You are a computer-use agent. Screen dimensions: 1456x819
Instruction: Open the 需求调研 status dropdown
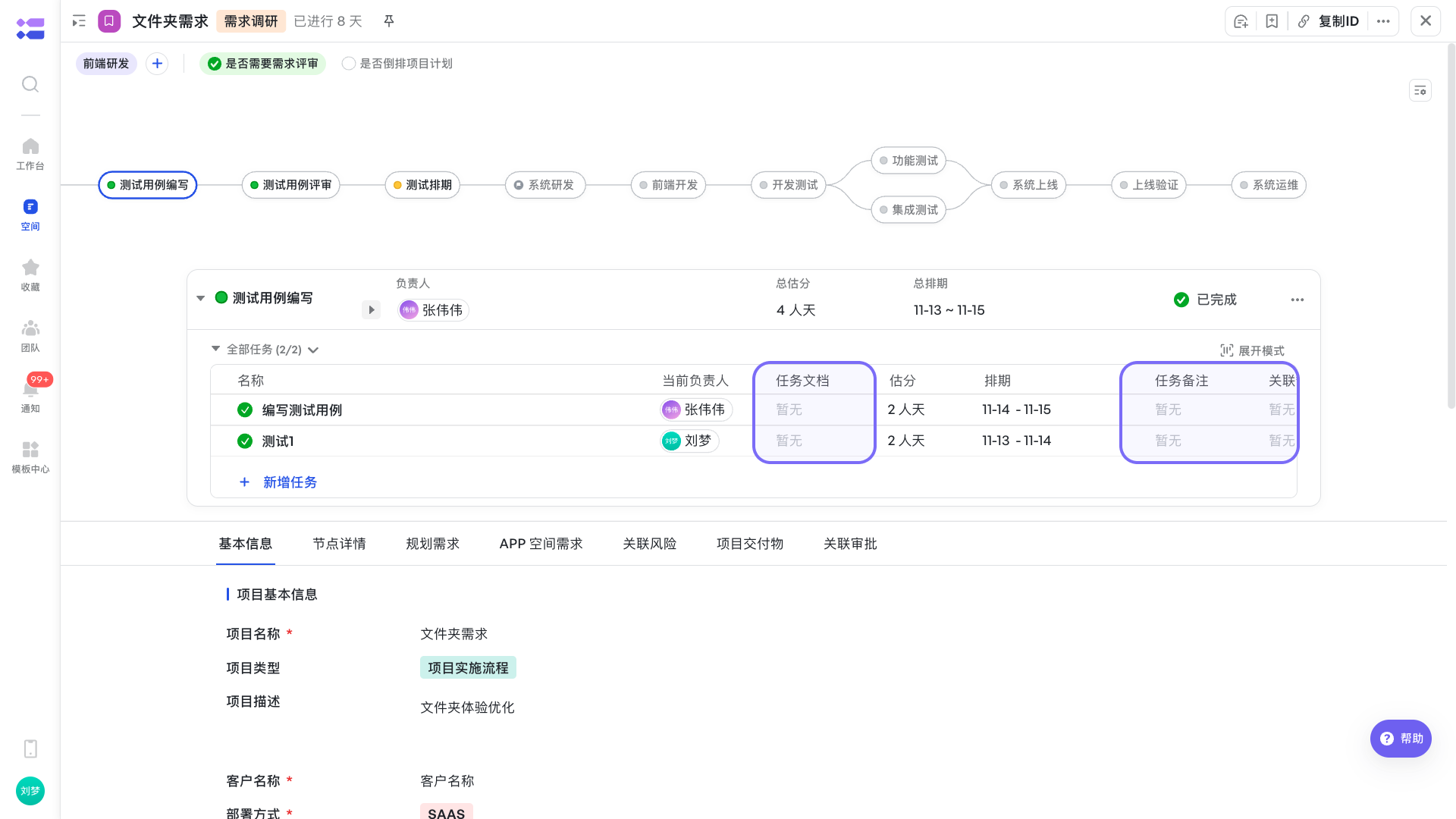251,21
